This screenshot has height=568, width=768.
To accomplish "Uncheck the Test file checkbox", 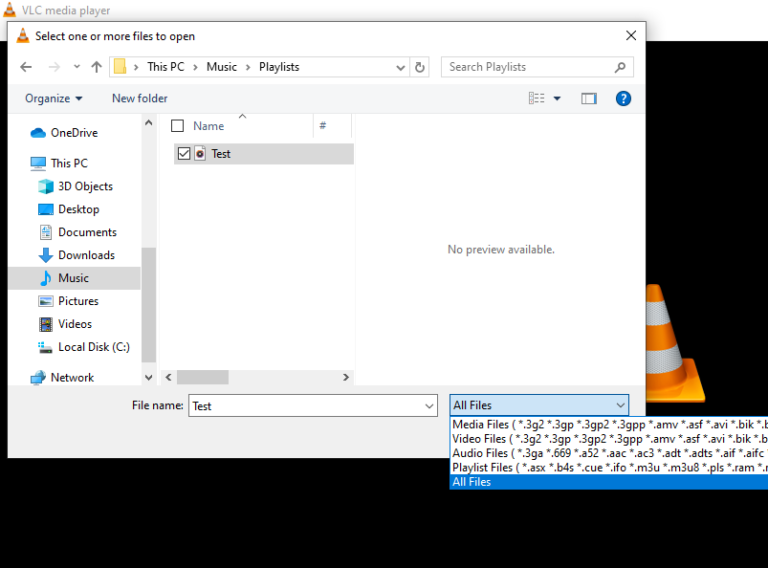I will pyautogui.click(x=183, y=154).
